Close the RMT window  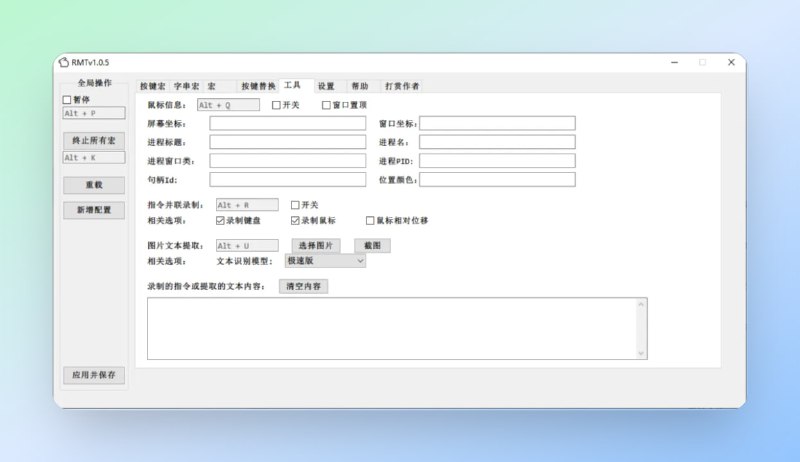point(731,62)
